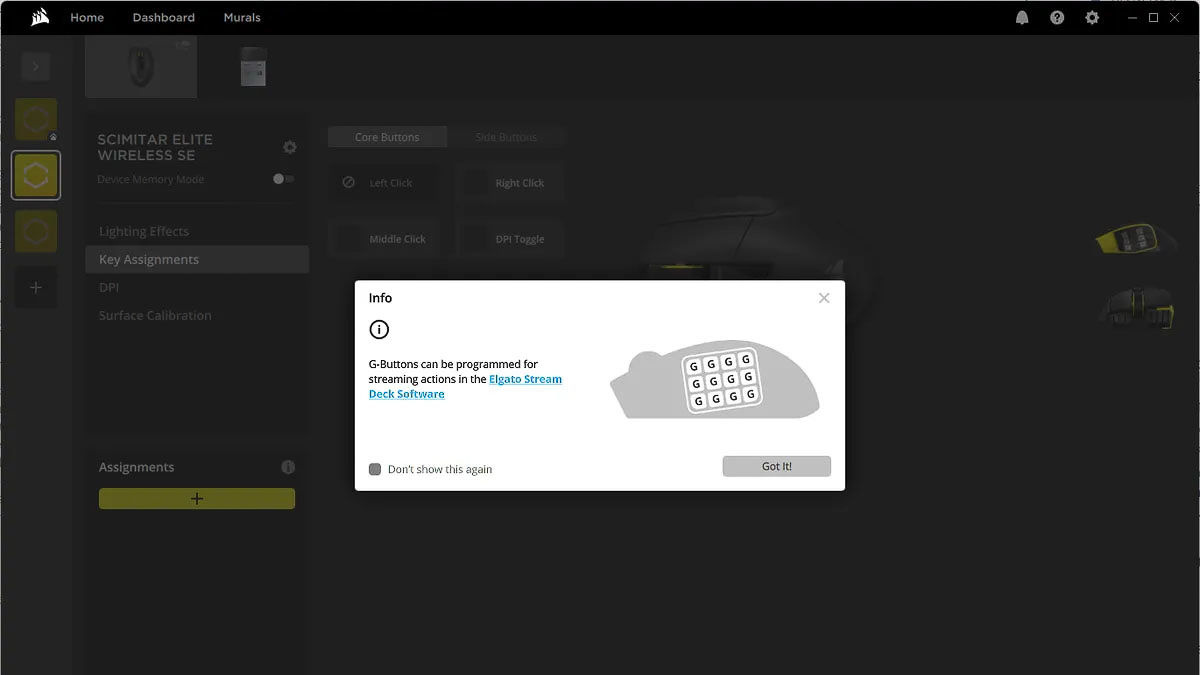Click the G-Buttons mouse illustration
This screenshot has height=675, width=1200.
click(x=715, y=380)
